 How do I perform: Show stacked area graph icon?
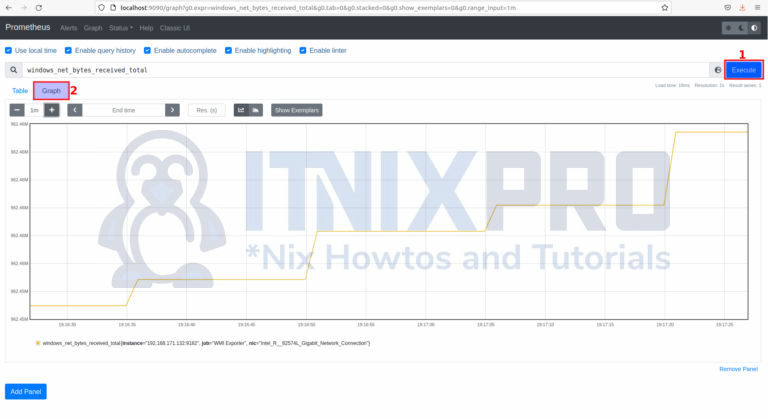[256, 110]
